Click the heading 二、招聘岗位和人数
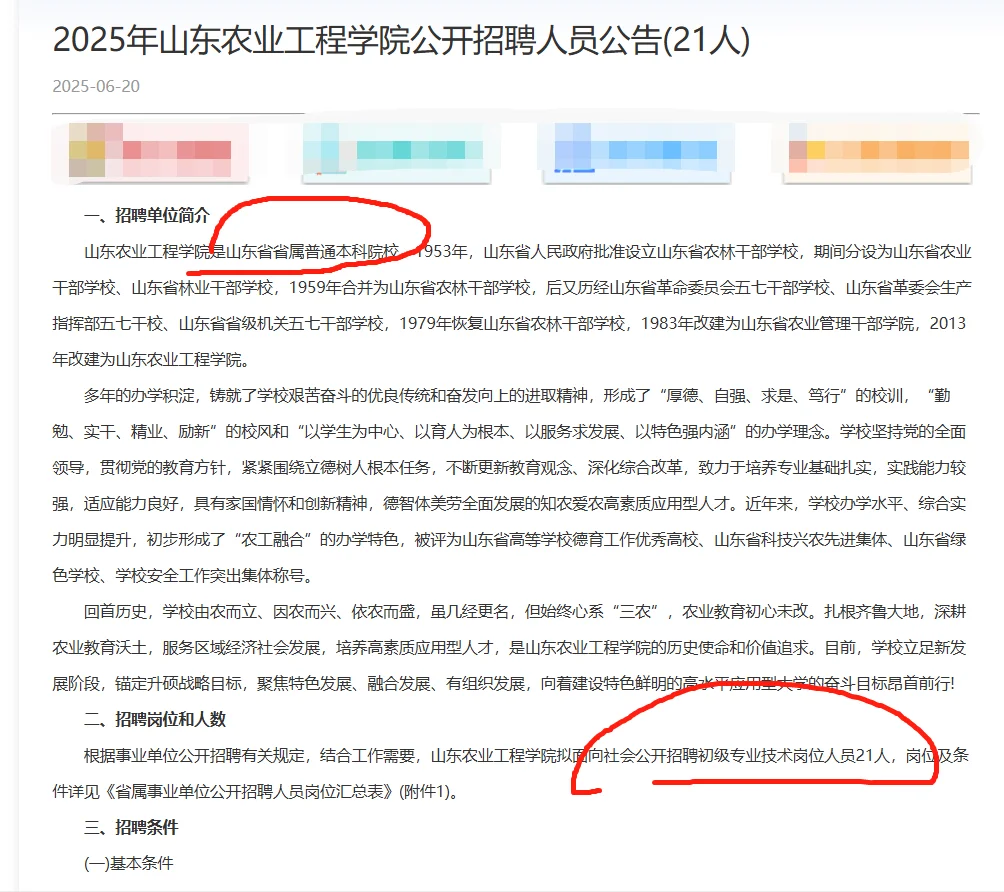Image resolution: width=1004 pixels, height=892 pixels. [x=155, y=719]
